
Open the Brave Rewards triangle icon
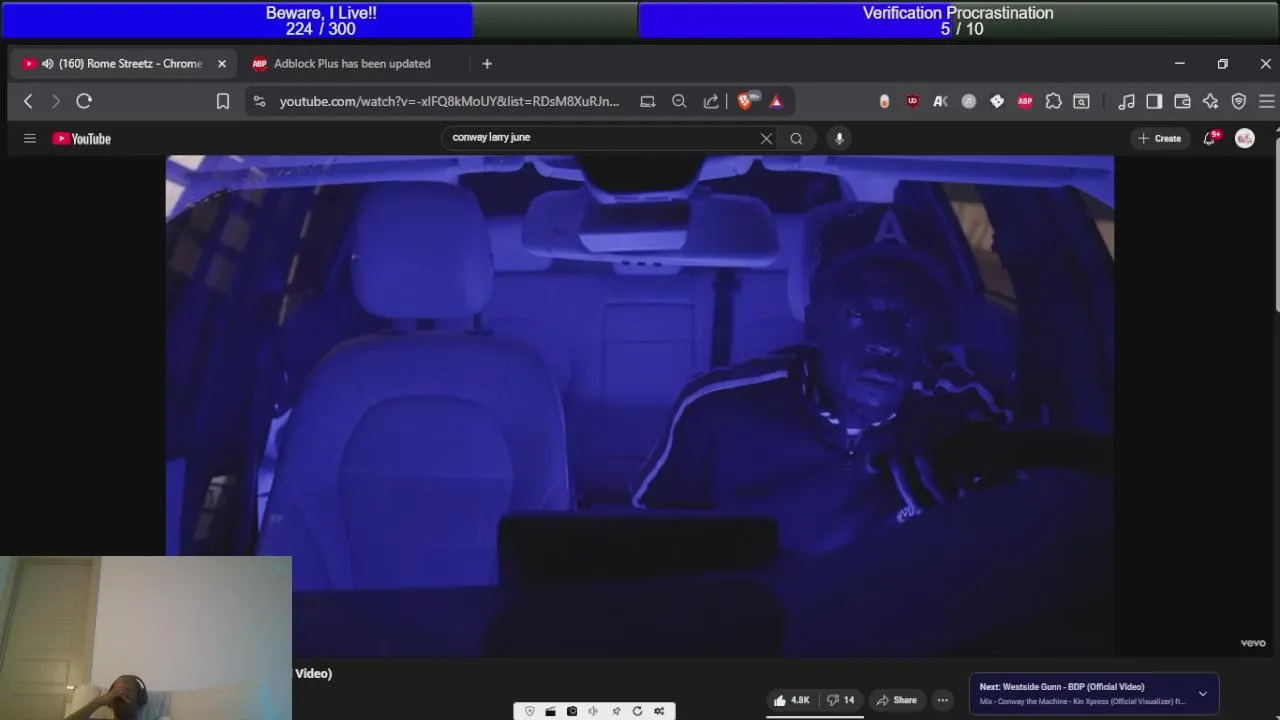(776, 101)
